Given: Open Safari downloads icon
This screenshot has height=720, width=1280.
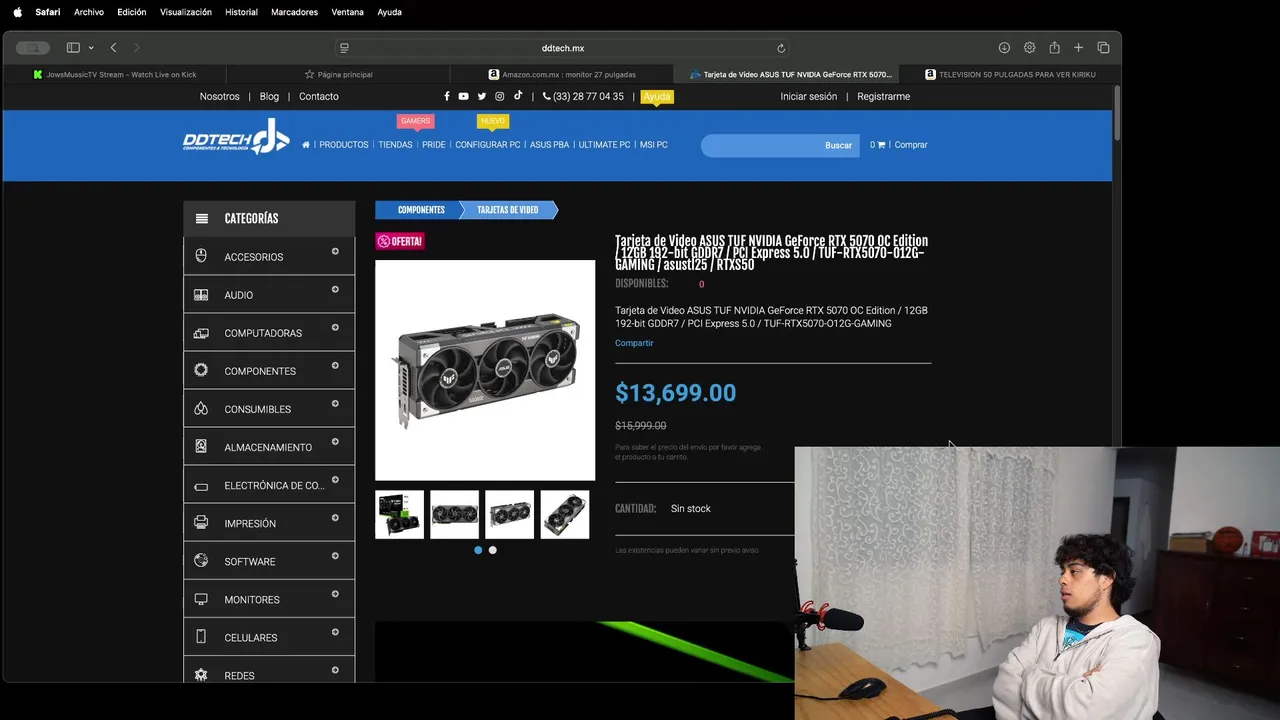Looking at the screenshot, I should click(x=1004, y=48).
